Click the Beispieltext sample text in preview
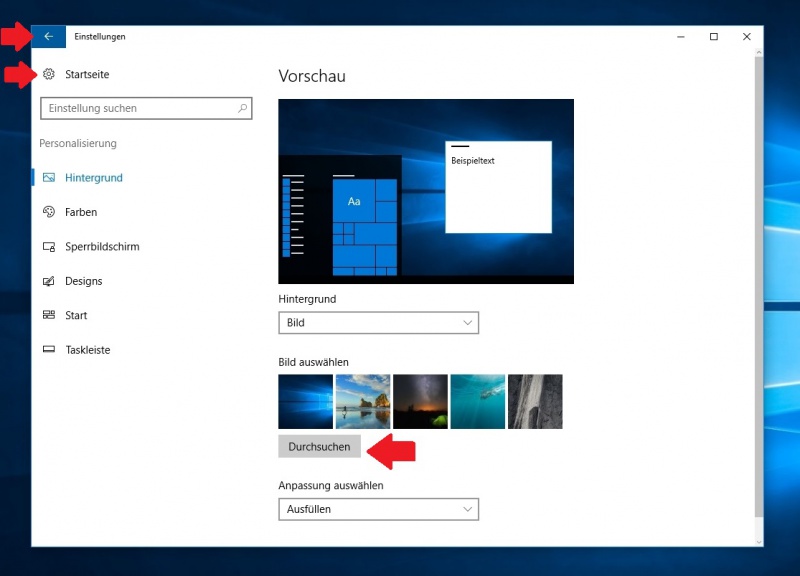Image resolution: width=800 pixels, height=576 pixels. tap(472, 161)
